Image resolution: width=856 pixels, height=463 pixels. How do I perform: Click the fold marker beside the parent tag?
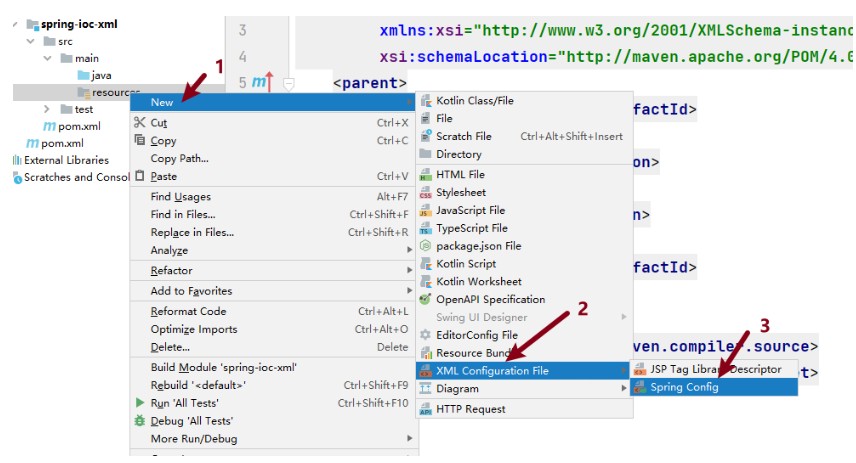tap(289, 84)
